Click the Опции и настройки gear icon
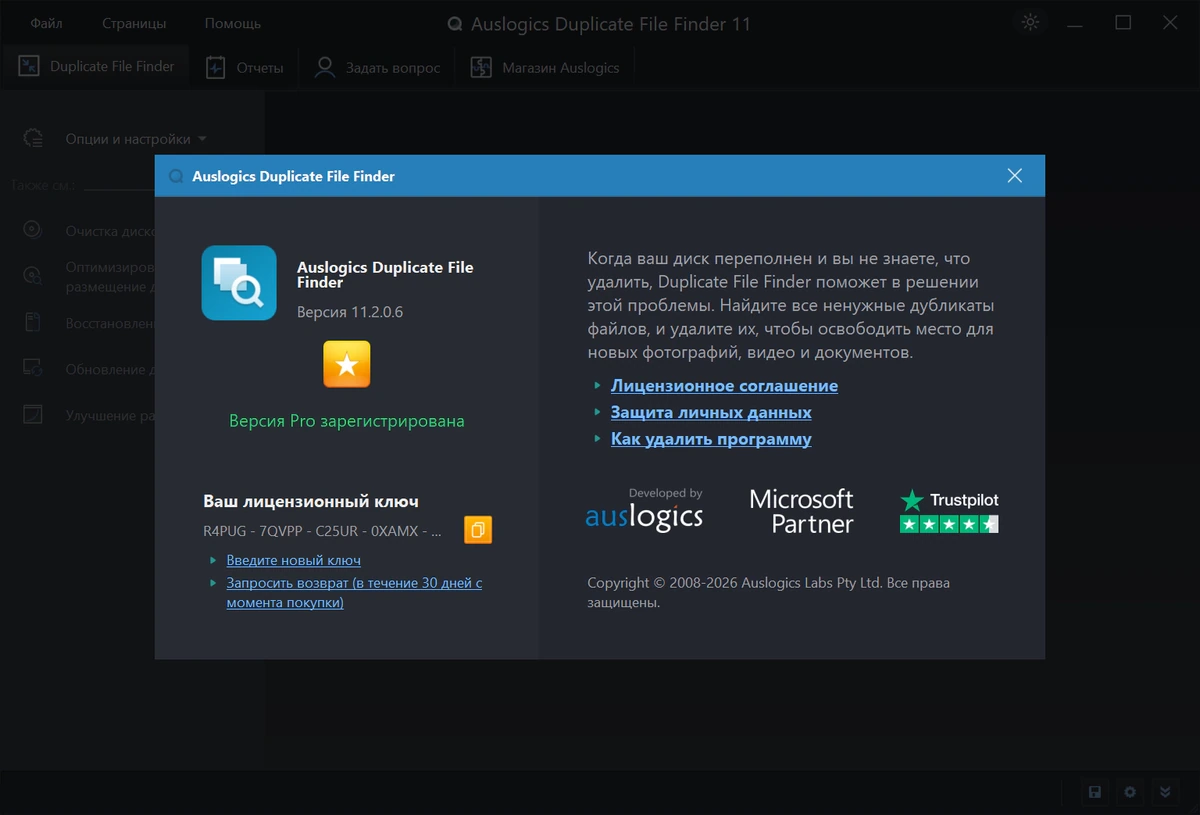 (33, 138)
